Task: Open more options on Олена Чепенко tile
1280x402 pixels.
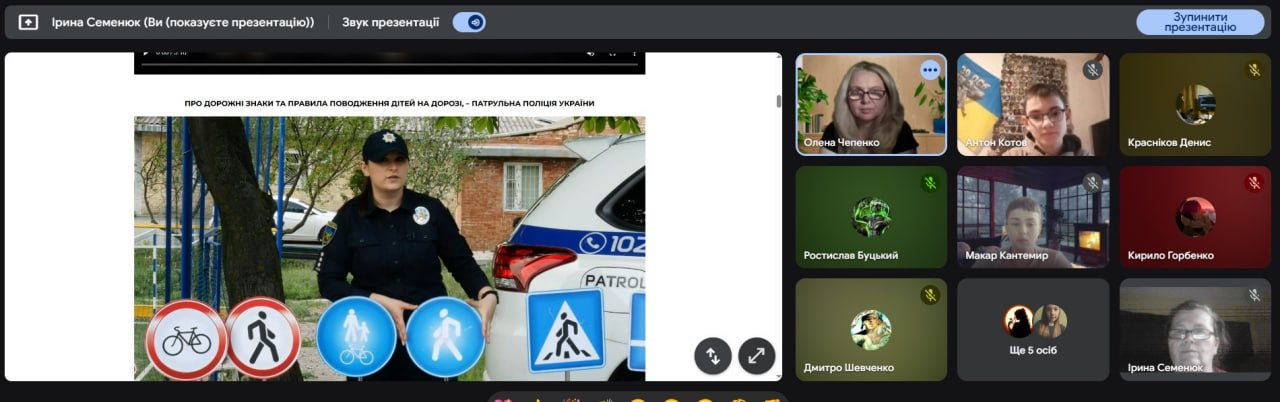Action: pyautogui.click(x=930, y=70)
